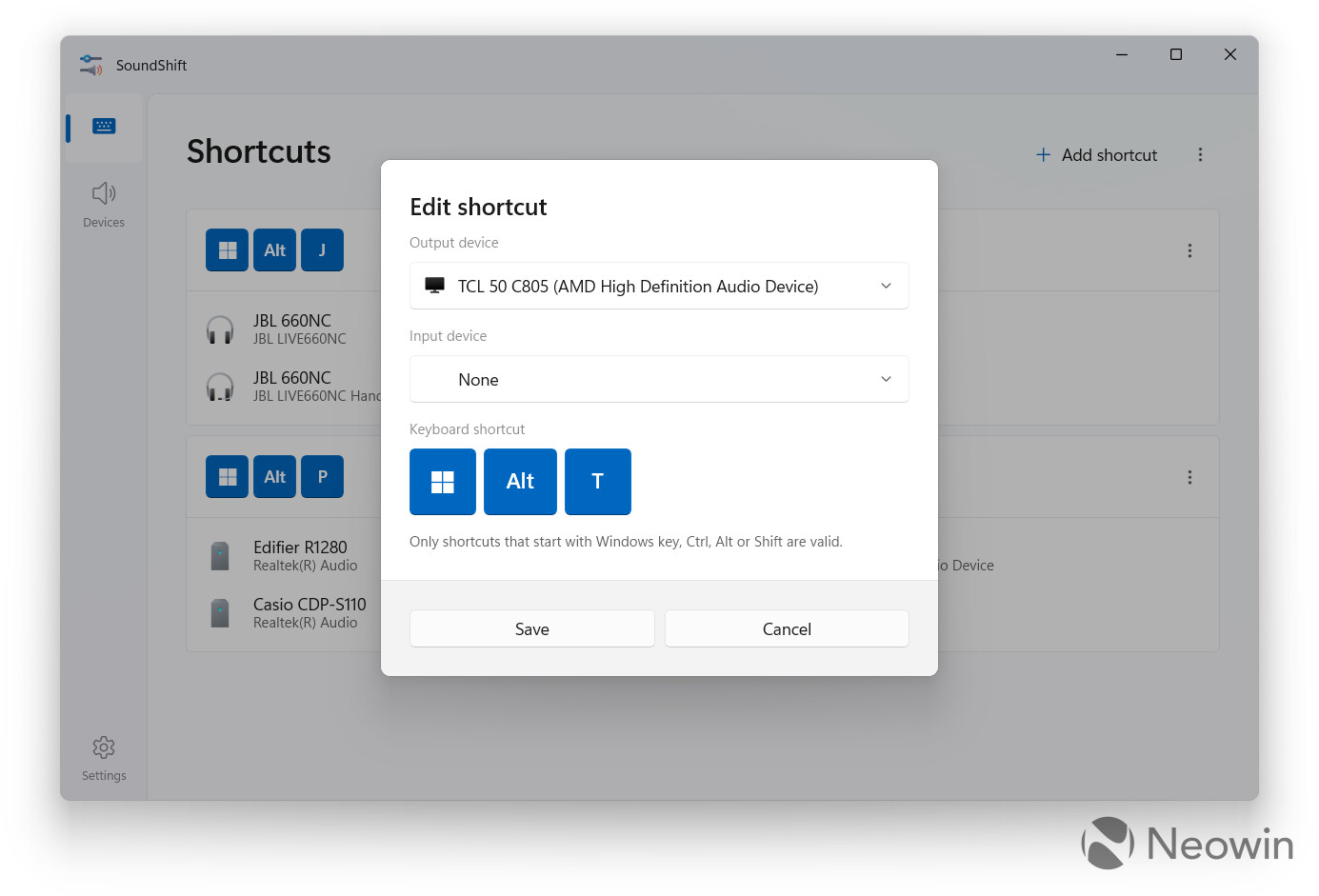Click the T key in Edit shortcut dialog
Image resolution: width=1319 pixels, height=896 pixels.
(x=598, y=482)
